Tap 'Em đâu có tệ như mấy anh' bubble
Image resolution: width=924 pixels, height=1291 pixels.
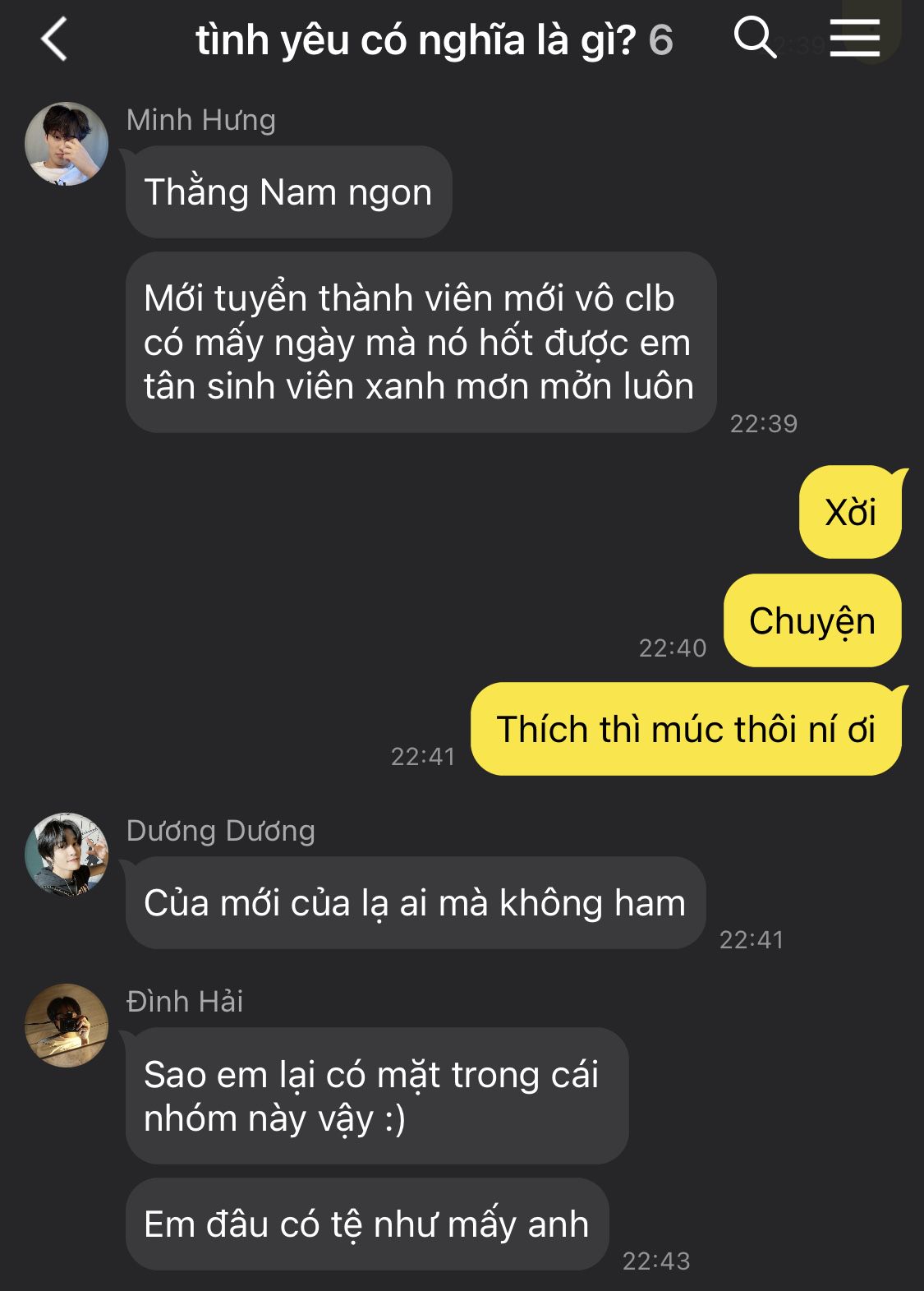coord(367,1224)
